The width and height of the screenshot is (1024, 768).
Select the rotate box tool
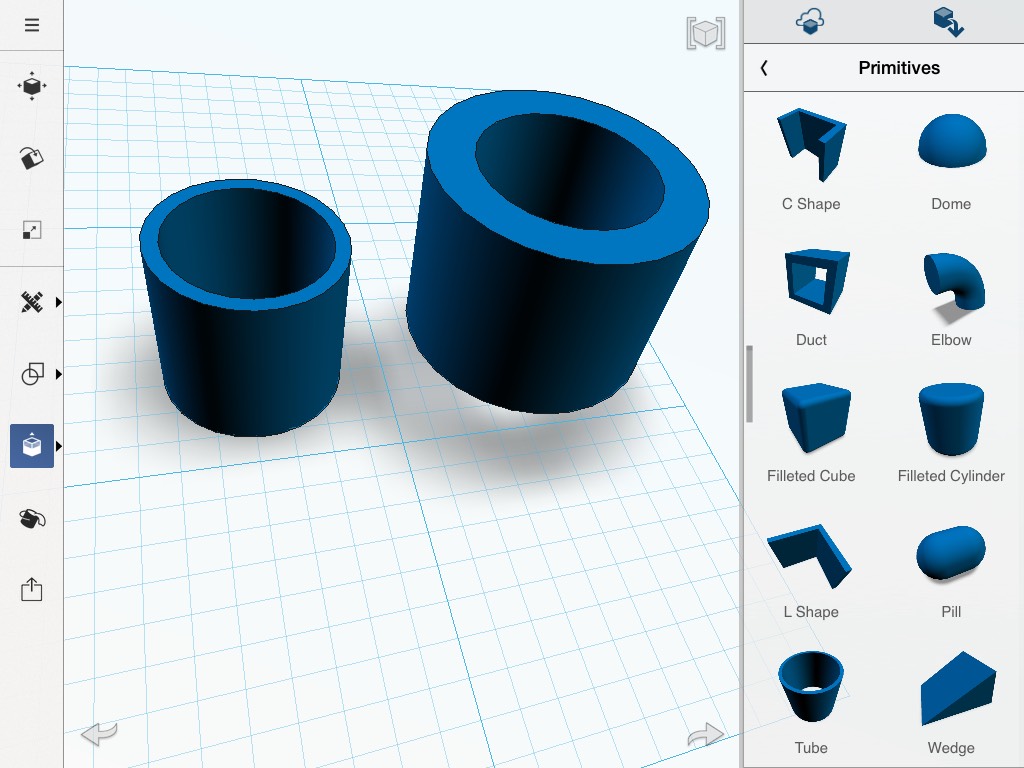click(31, 157)
